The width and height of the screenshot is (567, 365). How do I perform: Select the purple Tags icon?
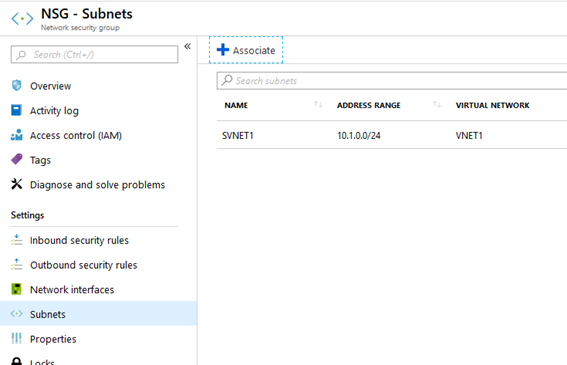[17, 159]
